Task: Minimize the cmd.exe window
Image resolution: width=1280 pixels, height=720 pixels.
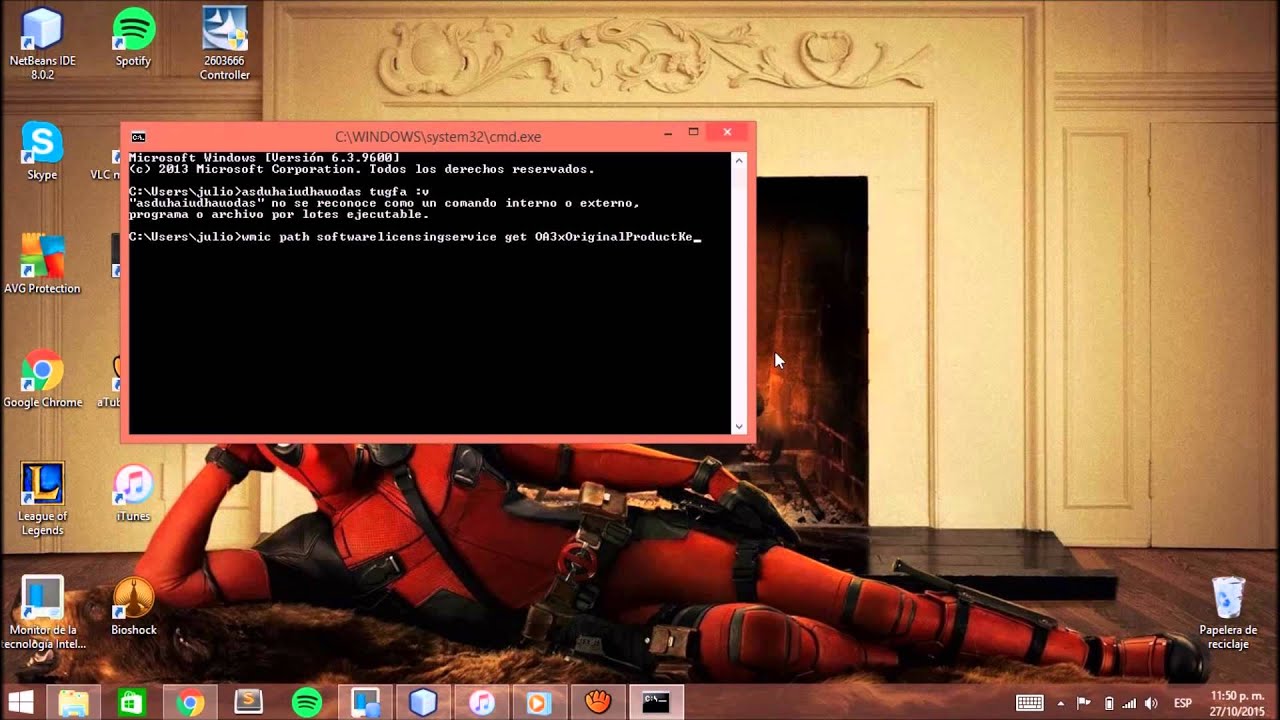Action: pos(668,132)
